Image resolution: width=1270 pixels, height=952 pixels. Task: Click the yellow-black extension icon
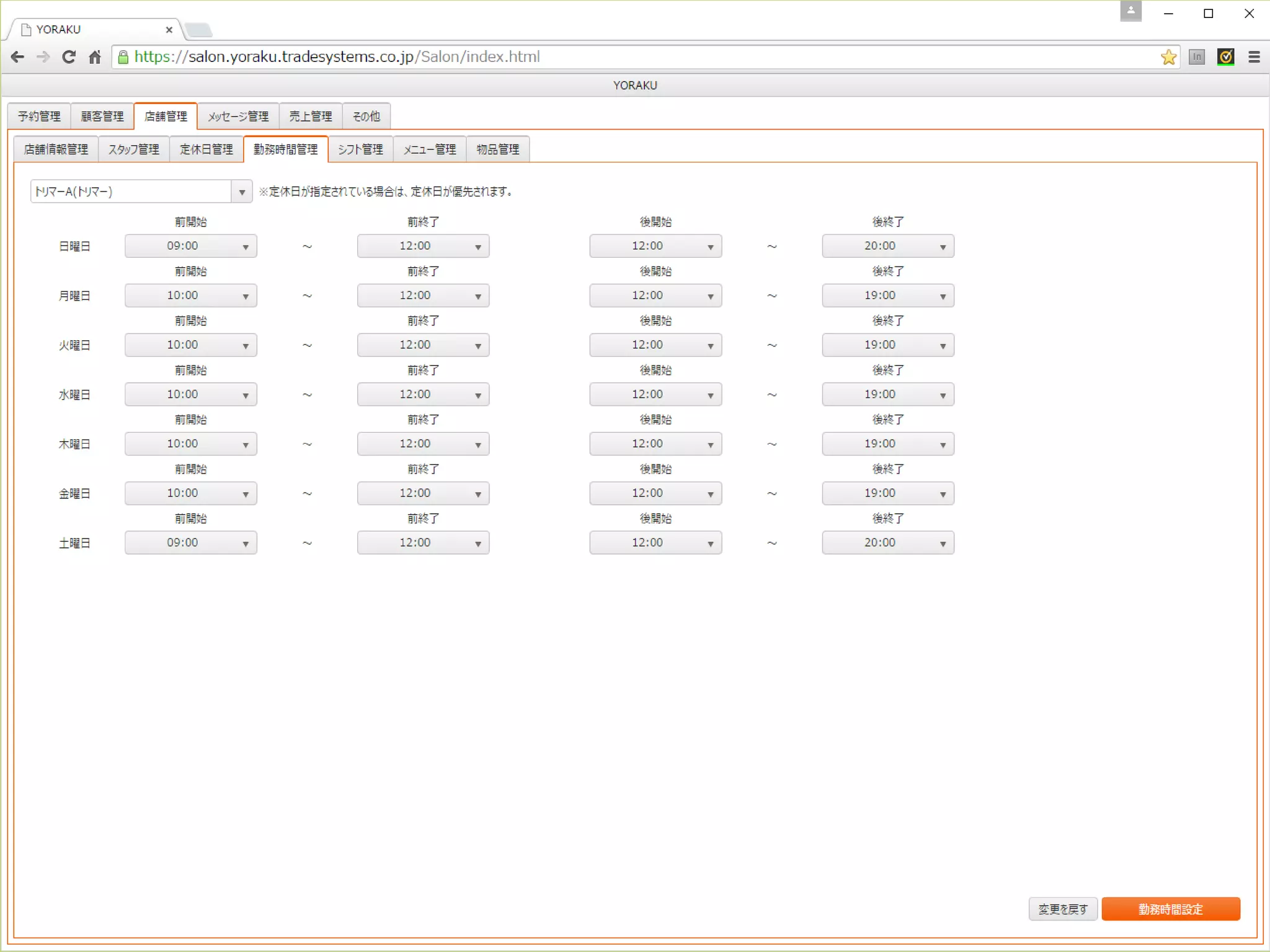coord(1225,57)
